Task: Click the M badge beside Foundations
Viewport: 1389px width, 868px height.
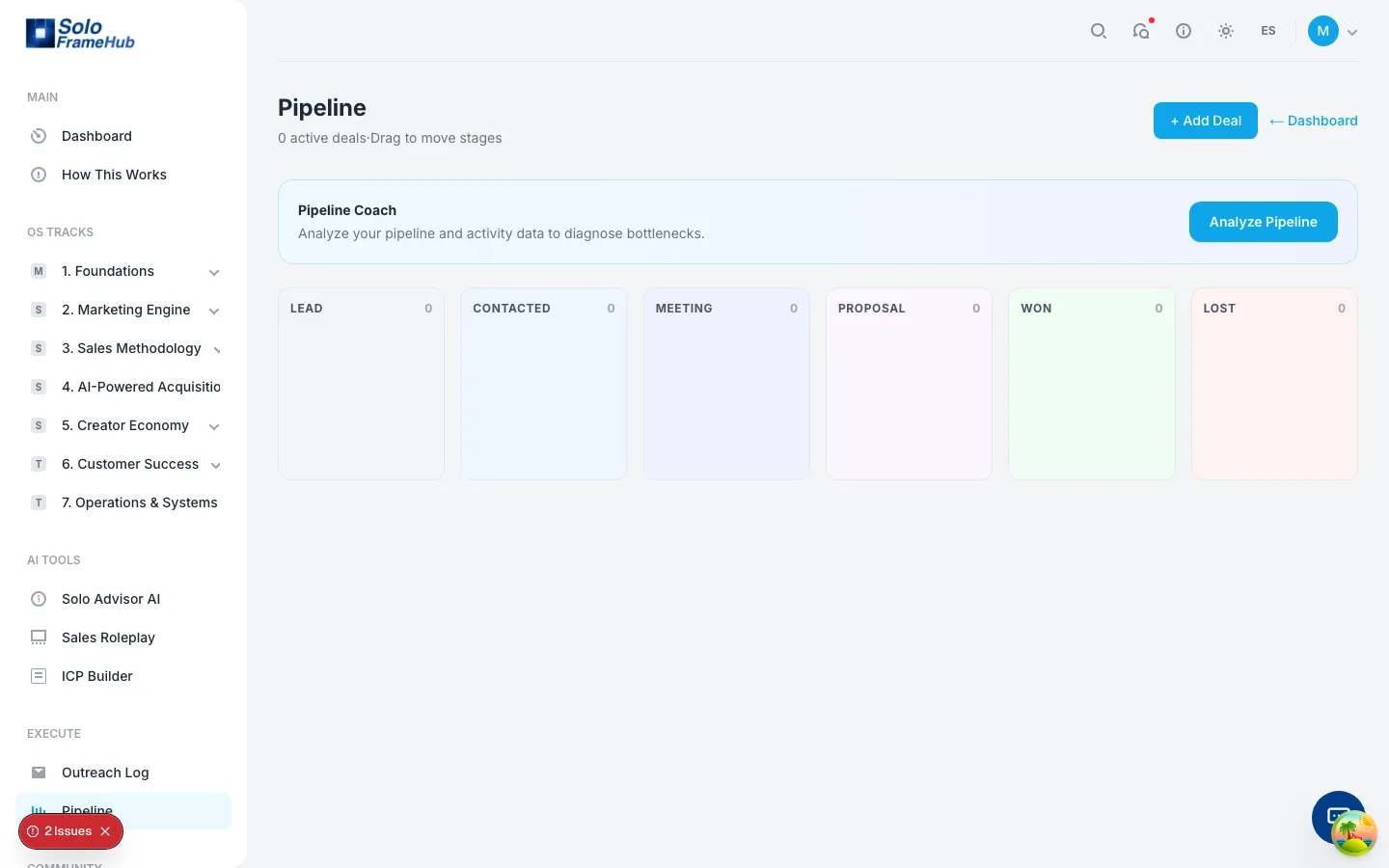Action: click(39, 271)
